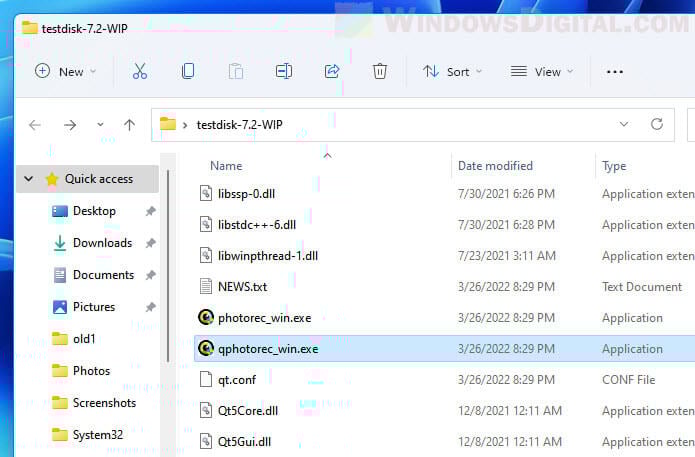Click the Documents pin icon
Viewport: 695px width, 457px height.
tap(151, 275)
